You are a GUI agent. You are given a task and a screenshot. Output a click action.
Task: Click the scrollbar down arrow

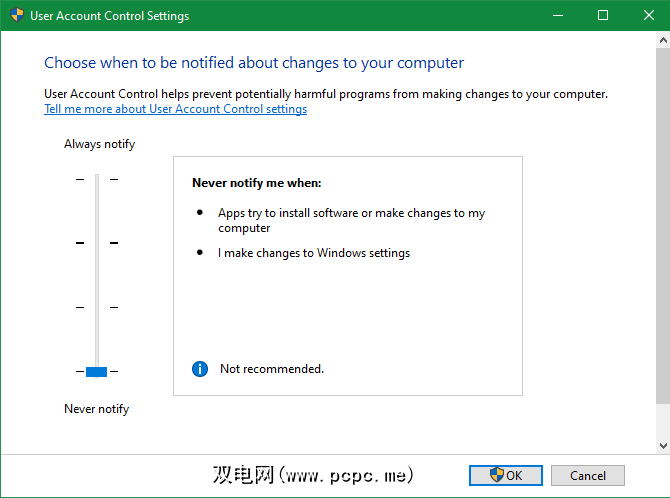(x=663, y=446)
